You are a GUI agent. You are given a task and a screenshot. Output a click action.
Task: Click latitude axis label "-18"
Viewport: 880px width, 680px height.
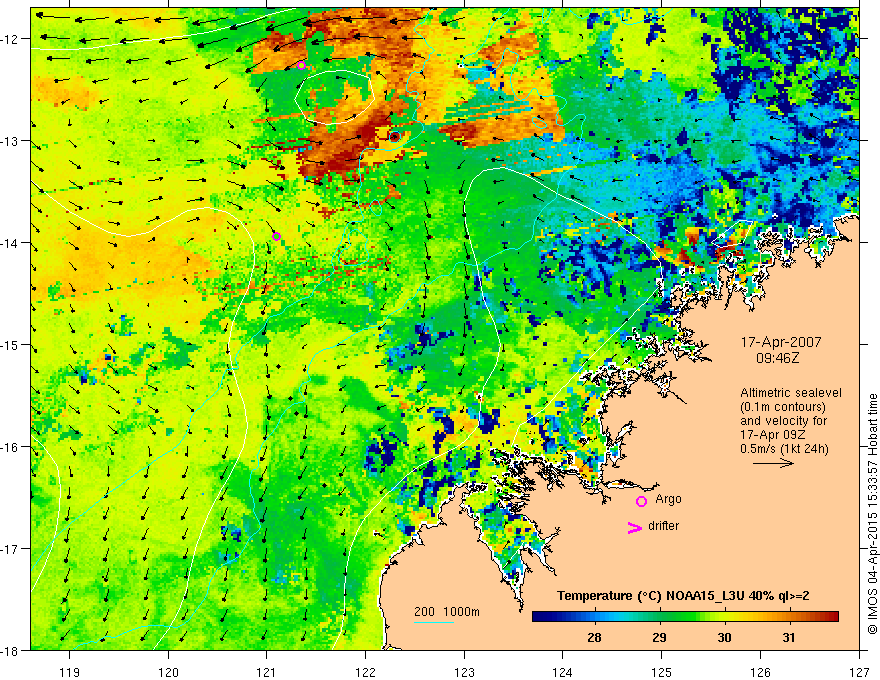tap(11, 650)
